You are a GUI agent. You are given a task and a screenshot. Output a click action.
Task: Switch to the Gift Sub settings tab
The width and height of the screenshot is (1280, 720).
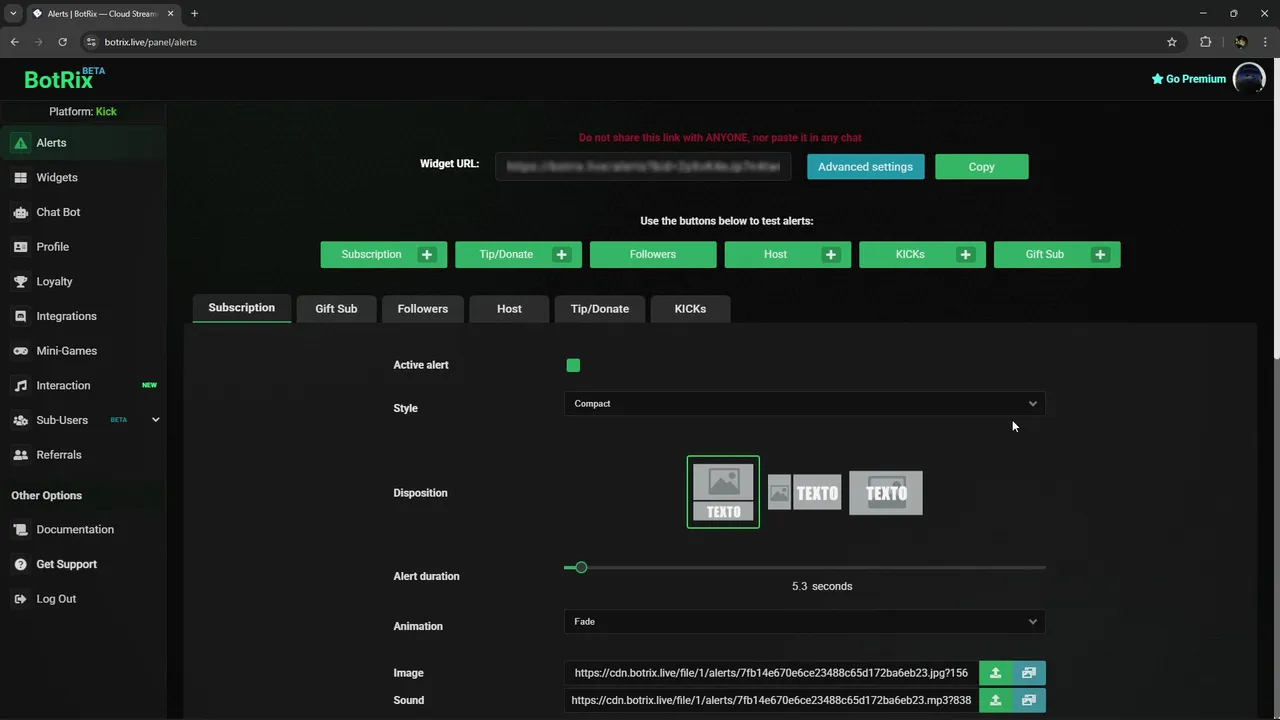click(x=336, y=309)
